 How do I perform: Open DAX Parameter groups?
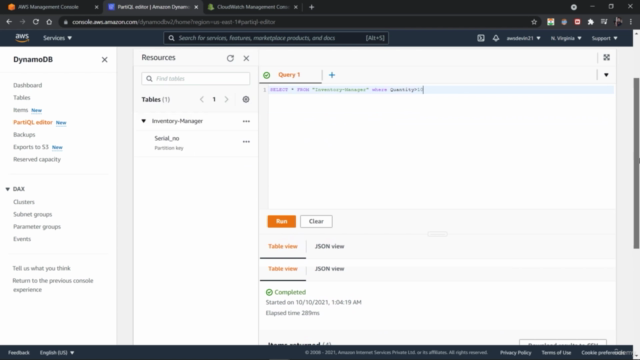point(37,227)
